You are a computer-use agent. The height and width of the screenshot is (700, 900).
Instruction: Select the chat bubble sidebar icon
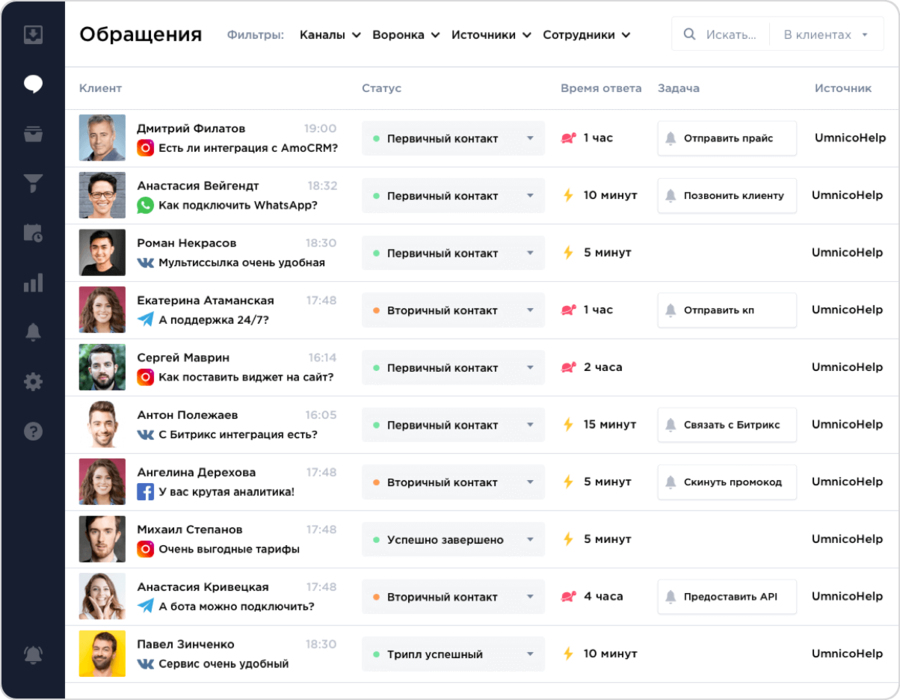pyautogui.click(x=33, y=84)
